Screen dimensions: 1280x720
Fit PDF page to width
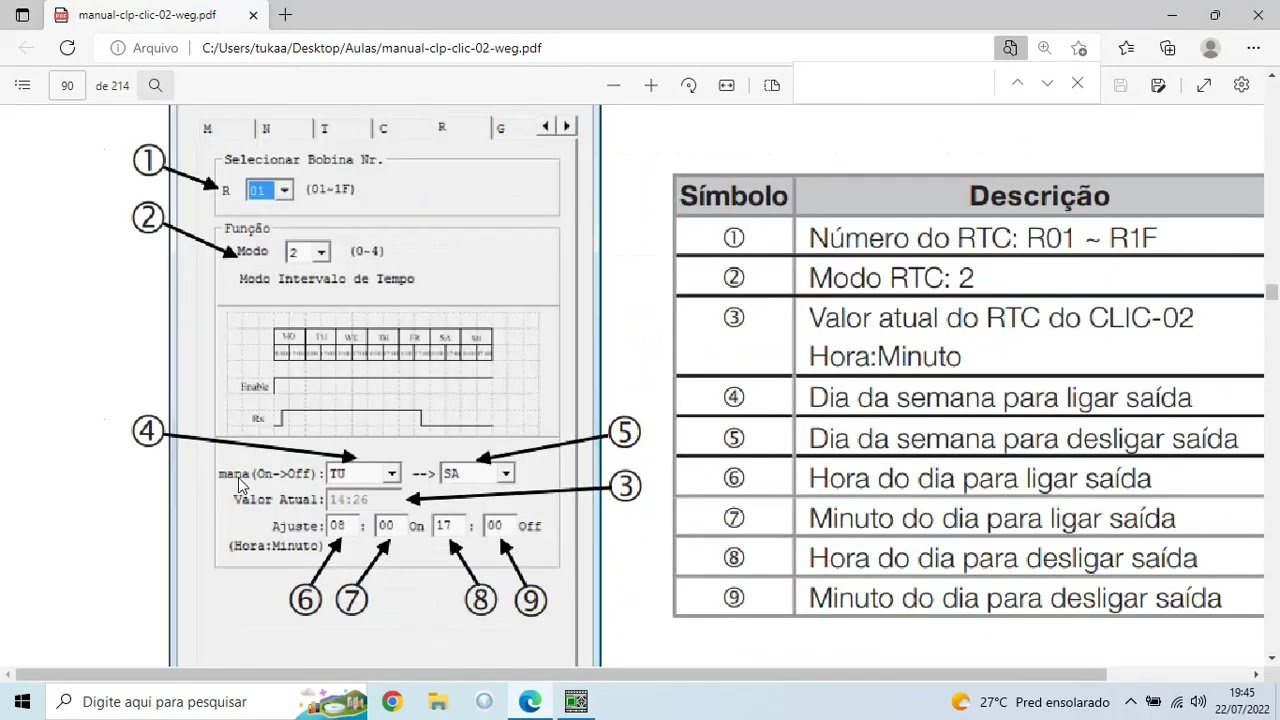pos(727,86)
